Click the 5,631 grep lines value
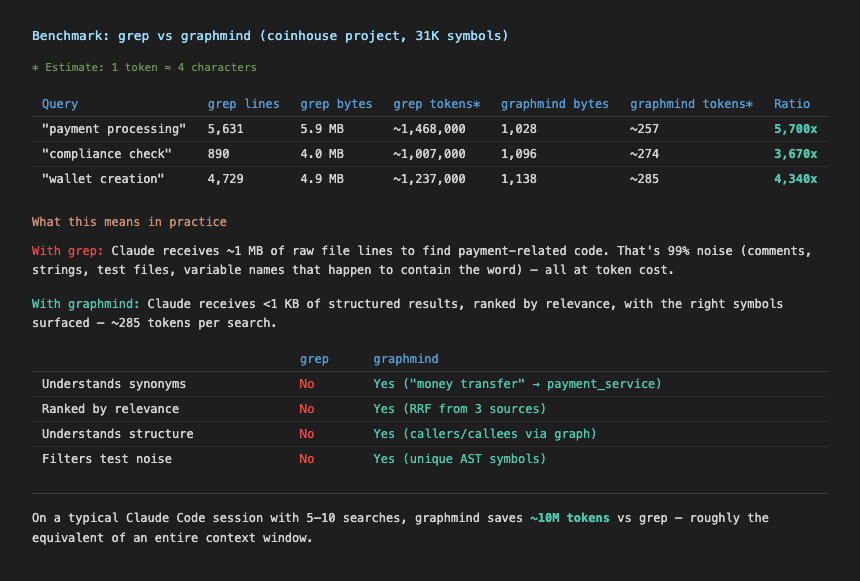The image size is (860, 581). pyautogui.click(x=225, y=129)
